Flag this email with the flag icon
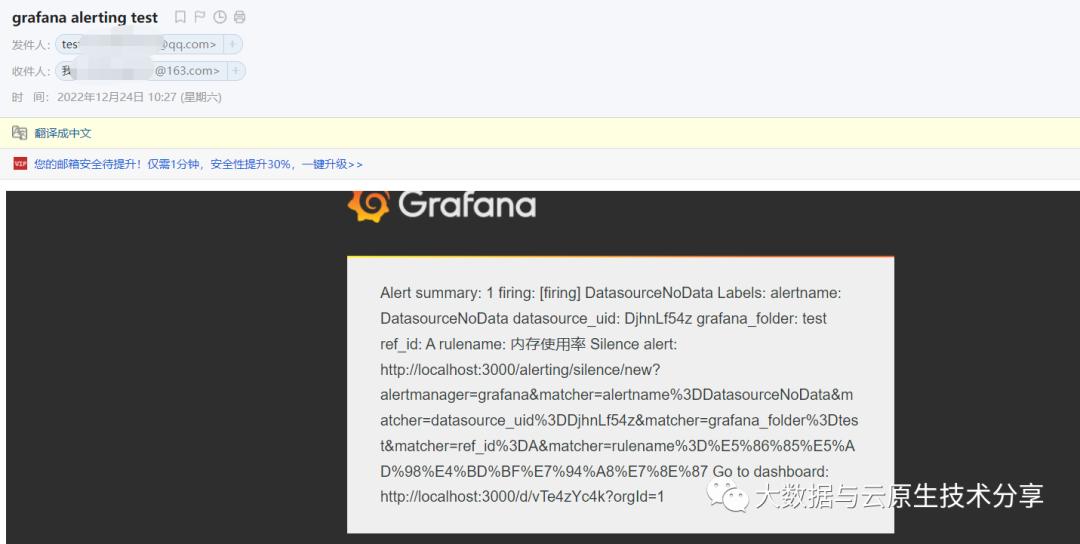Screen dimensions: 1080x544 (200, 17)
